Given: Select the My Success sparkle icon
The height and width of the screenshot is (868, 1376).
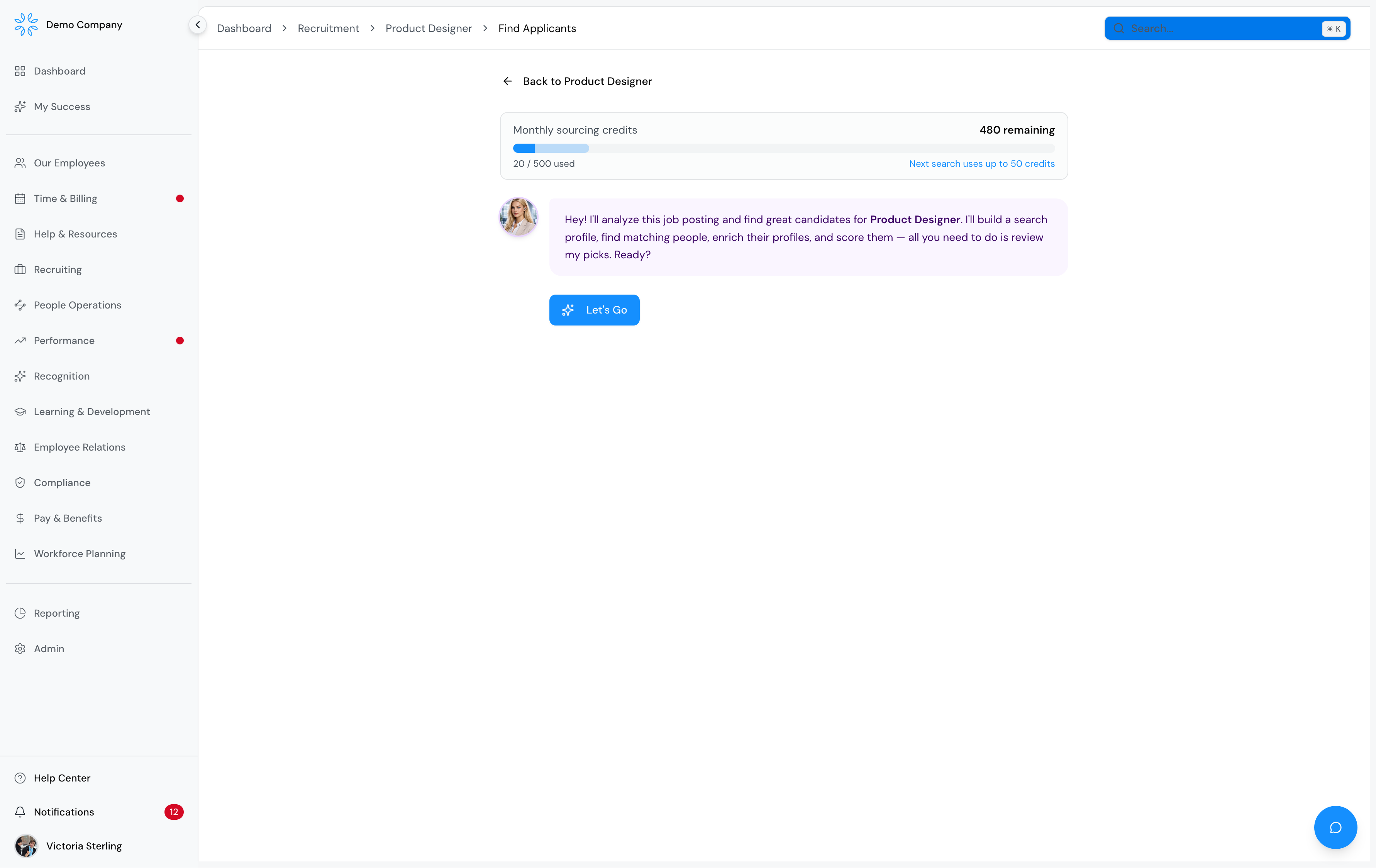Looking at the screenshot, I should 20,106.
